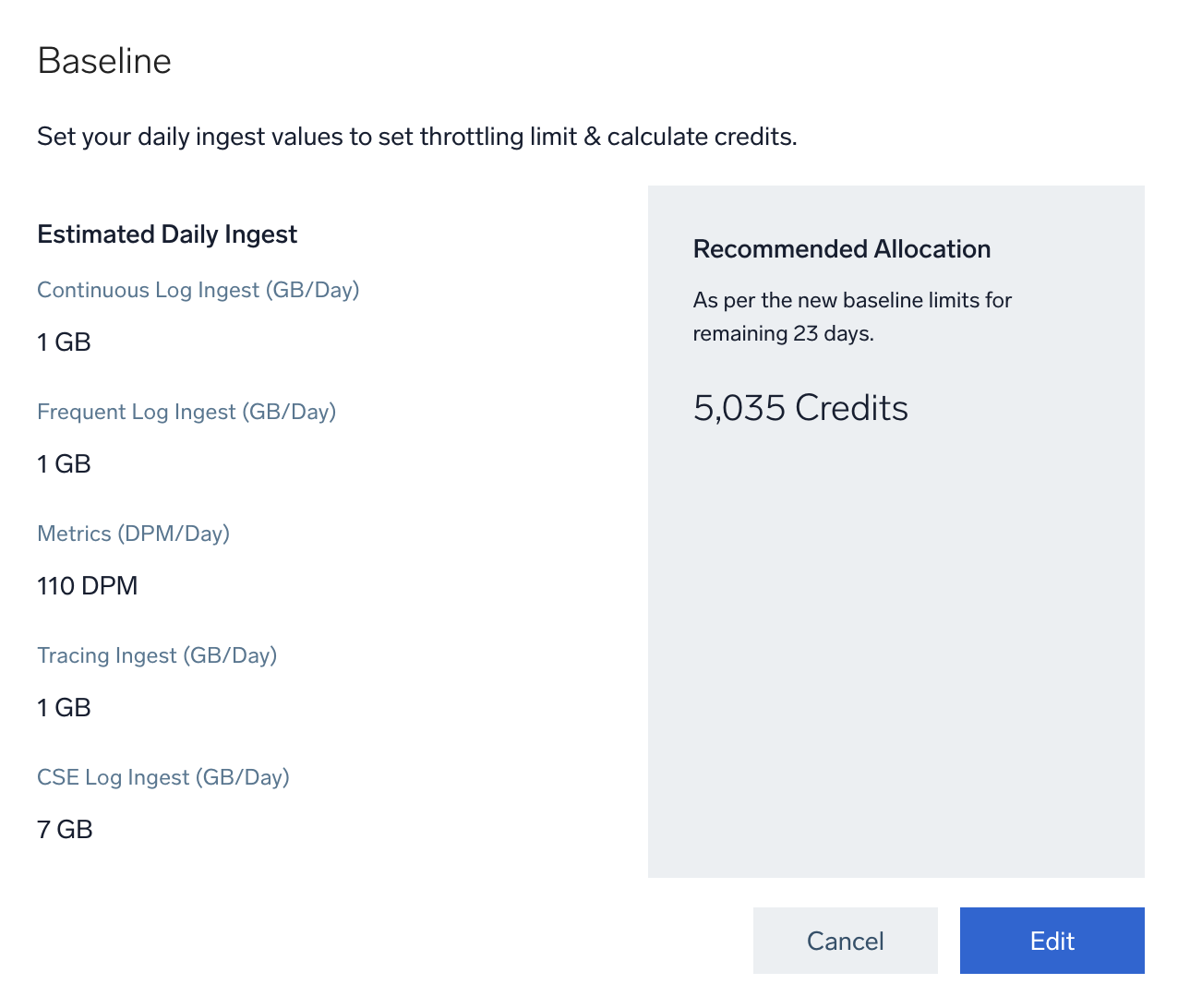Click empty area of Recommended Allocation panel

pos(896,646)
